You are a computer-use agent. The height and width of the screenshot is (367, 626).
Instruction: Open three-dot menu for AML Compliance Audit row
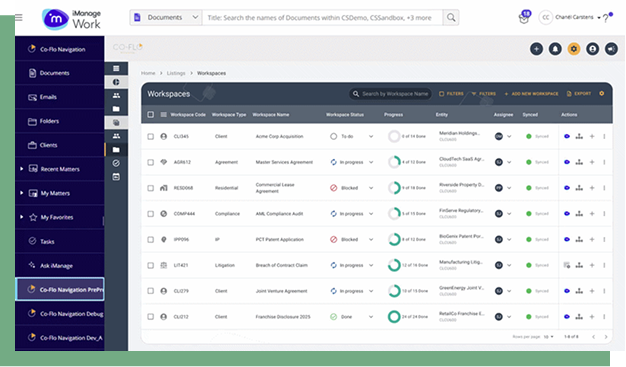click(604, 214)
